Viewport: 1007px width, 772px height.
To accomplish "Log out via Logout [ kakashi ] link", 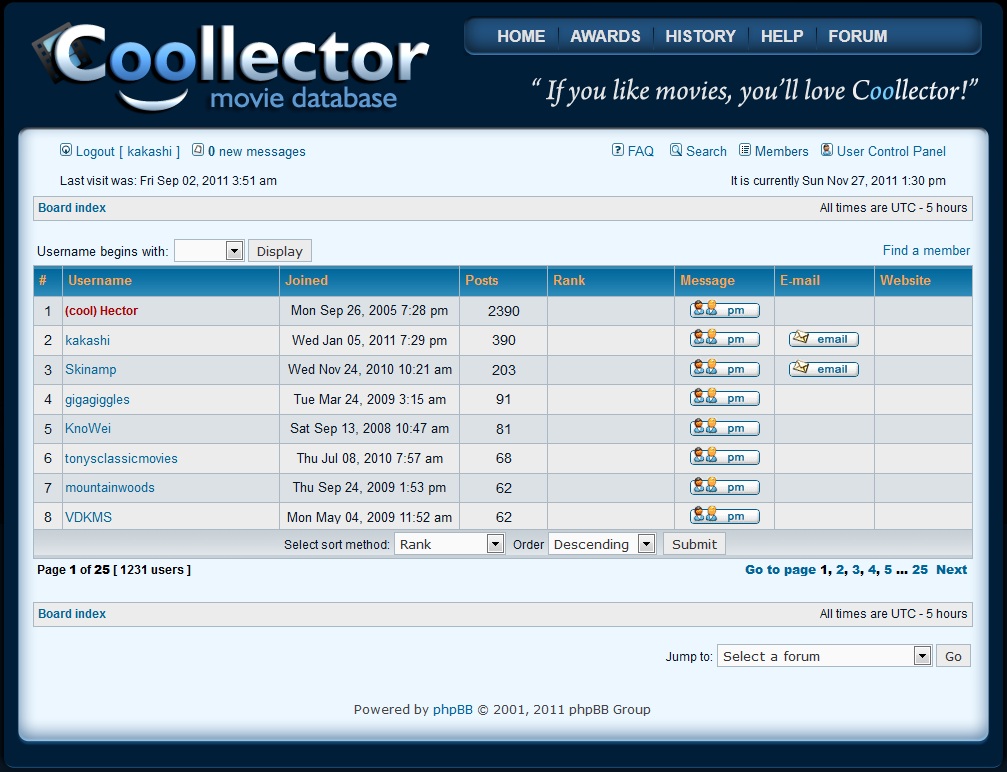I will 128,152.
